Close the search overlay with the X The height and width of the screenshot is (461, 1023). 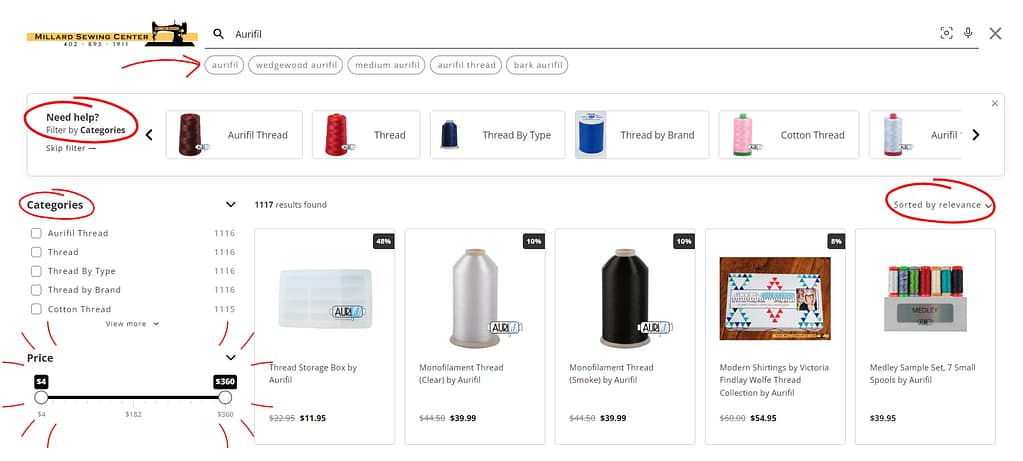pos(995,33)
